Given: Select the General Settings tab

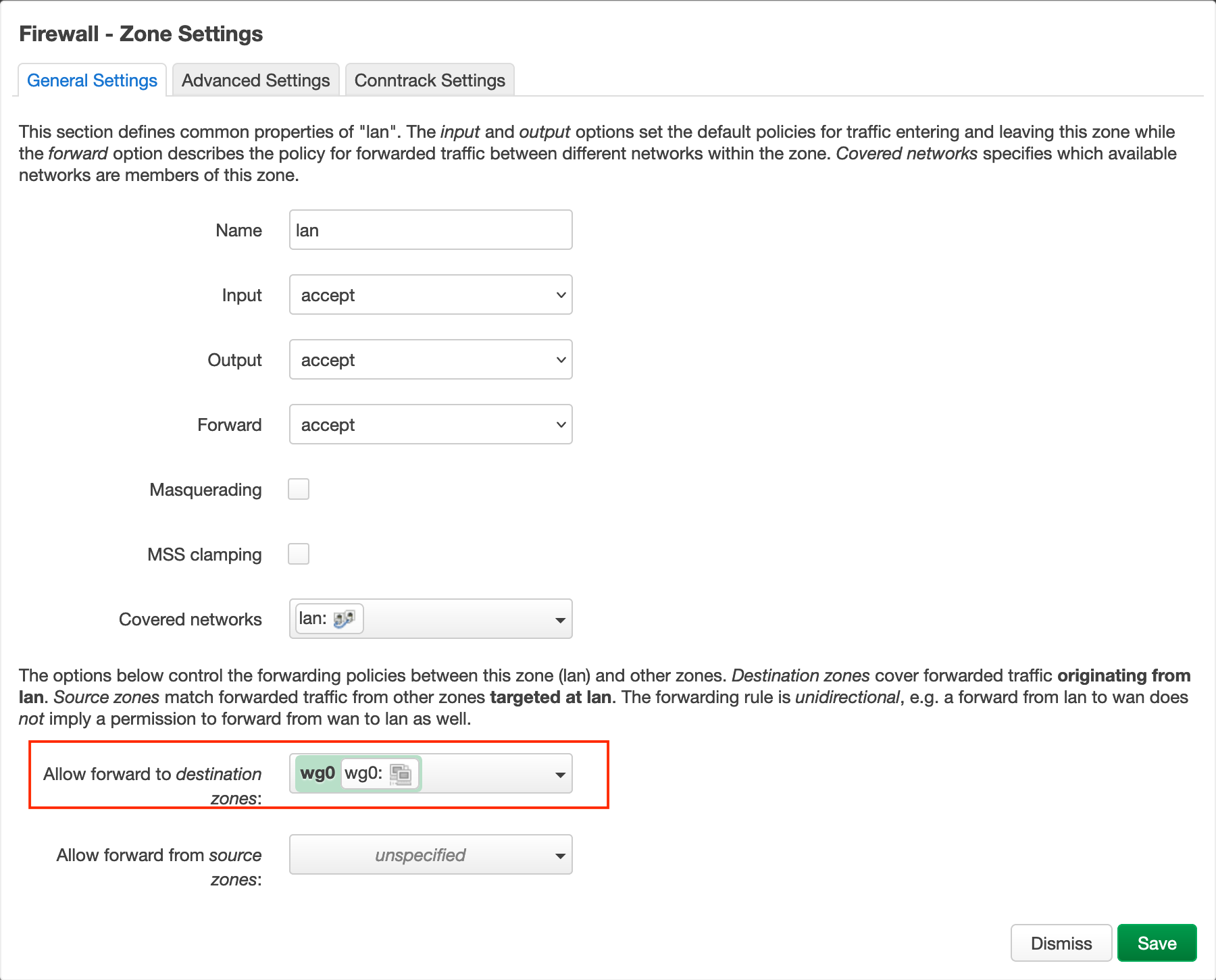Looking at the screenshot, I should pos(92,80).
